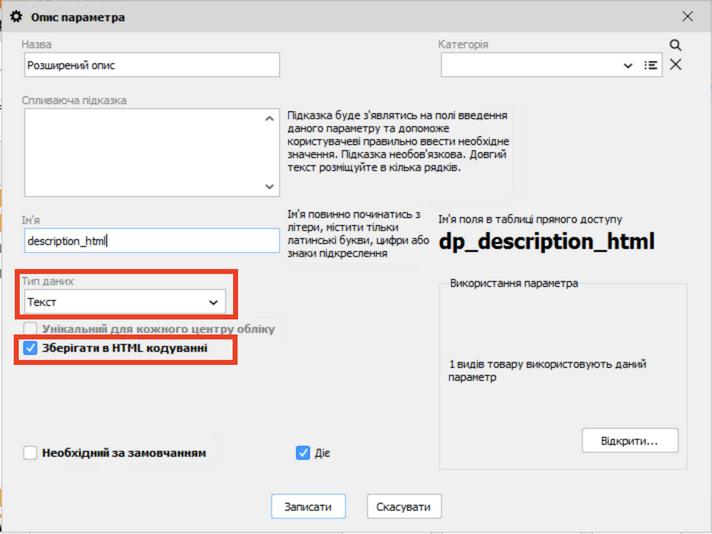The width and height of the screenshot is (712, 534).
Task: Click the tooltip text area scroll-up arrow
Action: (x=270, y=119)
